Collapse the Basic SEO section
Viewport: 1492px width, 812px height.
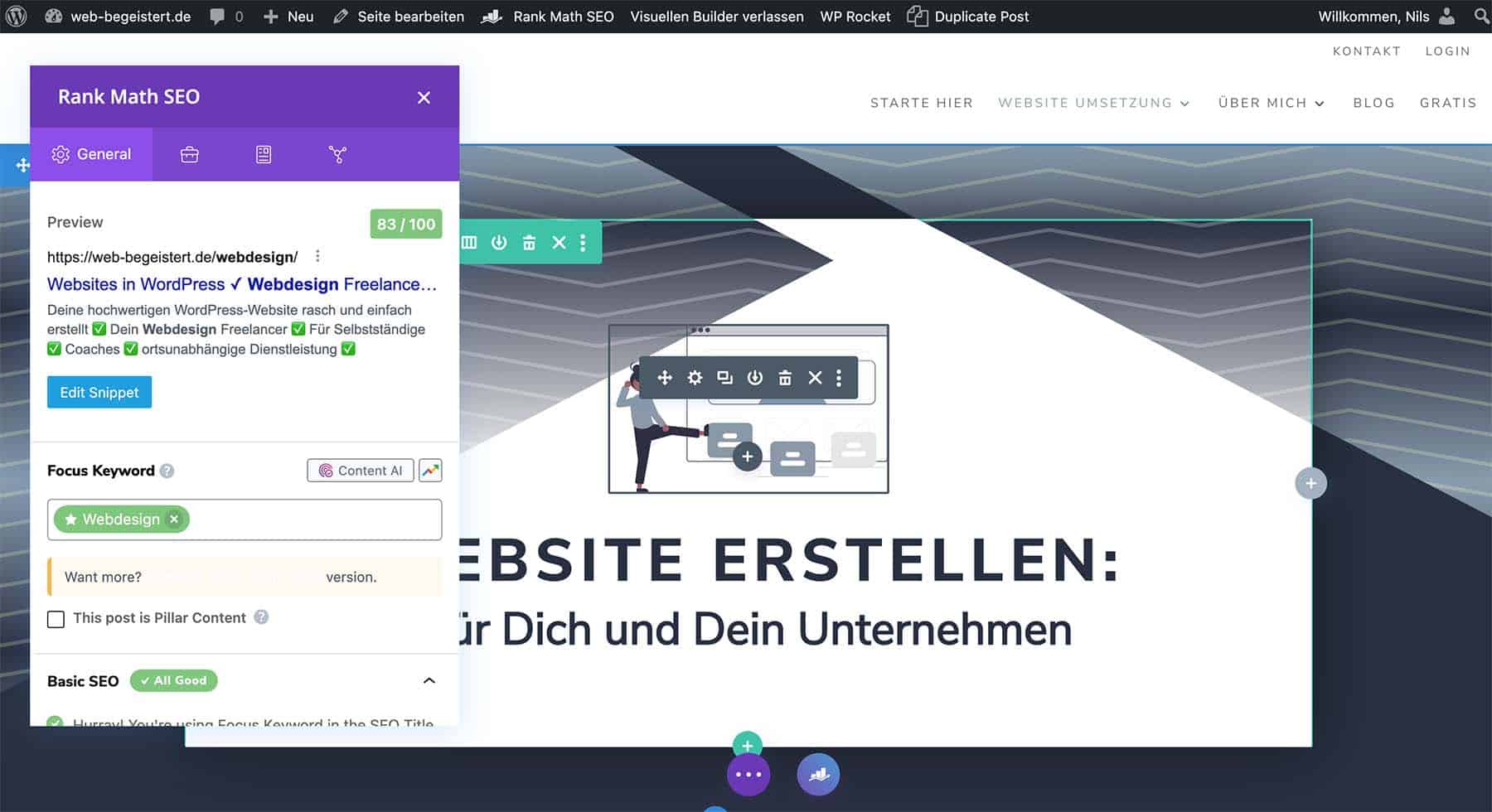point(429,680)
